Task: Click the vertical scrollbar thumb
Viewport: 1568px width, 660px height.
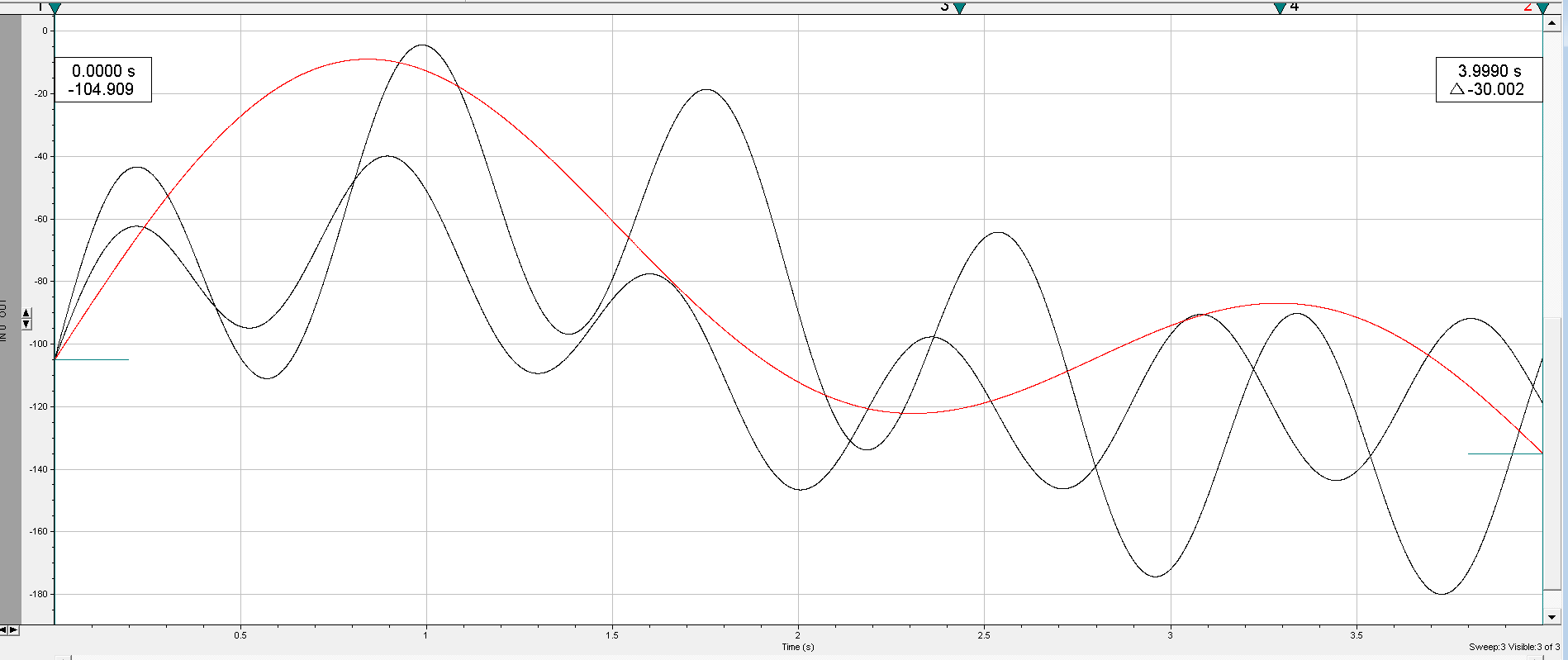Action: 1551,454
